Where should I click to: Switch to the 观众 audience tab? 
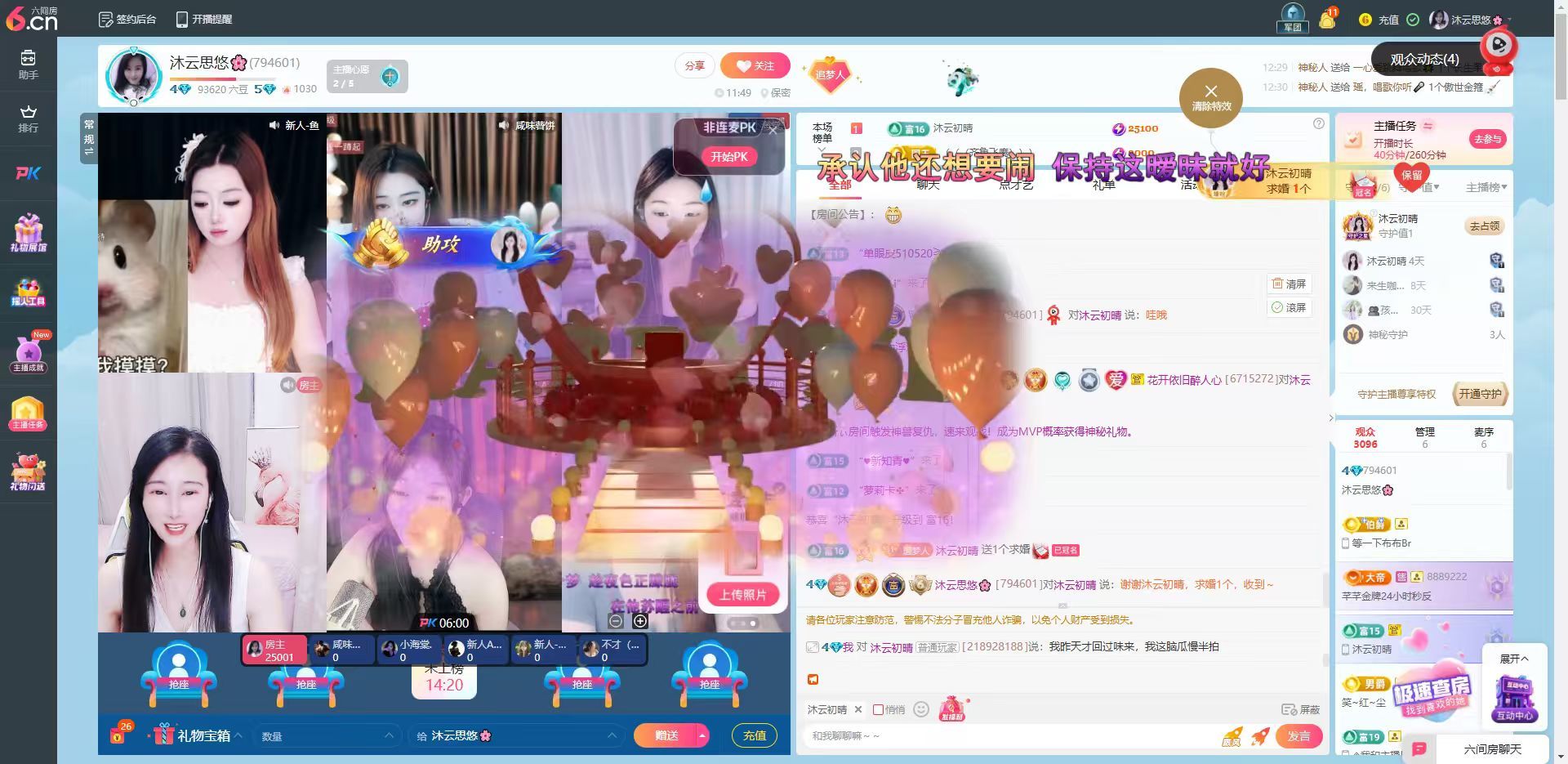pos(1365,437)
